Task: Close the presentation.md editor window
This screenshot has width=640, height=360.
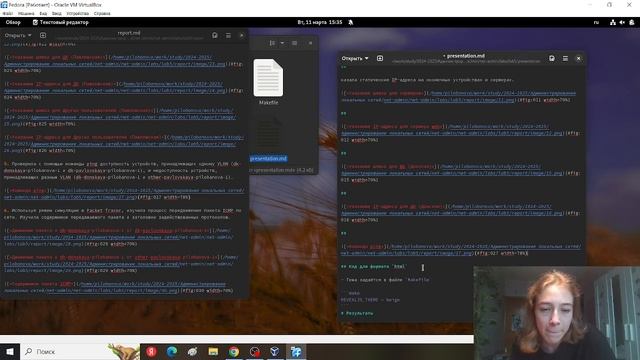Action: click(578, 58)
